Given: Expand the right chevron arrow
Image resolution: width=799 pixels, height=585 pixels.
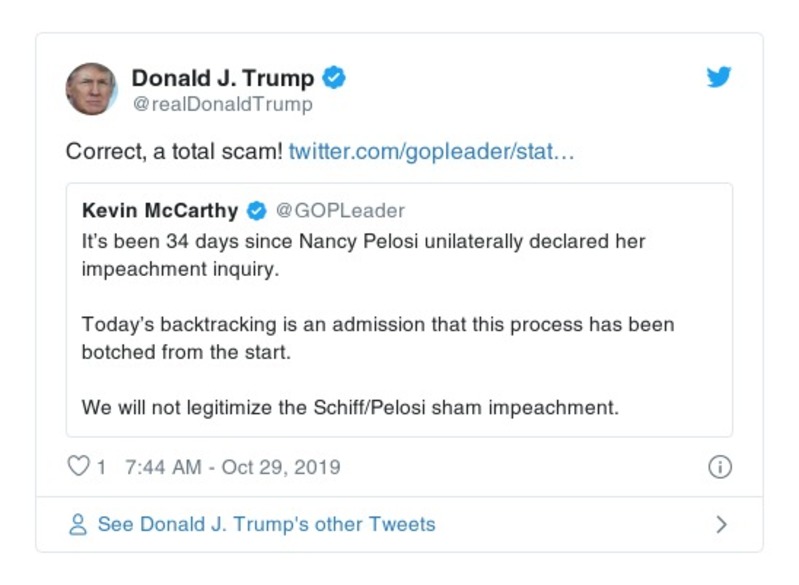Looking at the screenshot, I should pos(722,525).
